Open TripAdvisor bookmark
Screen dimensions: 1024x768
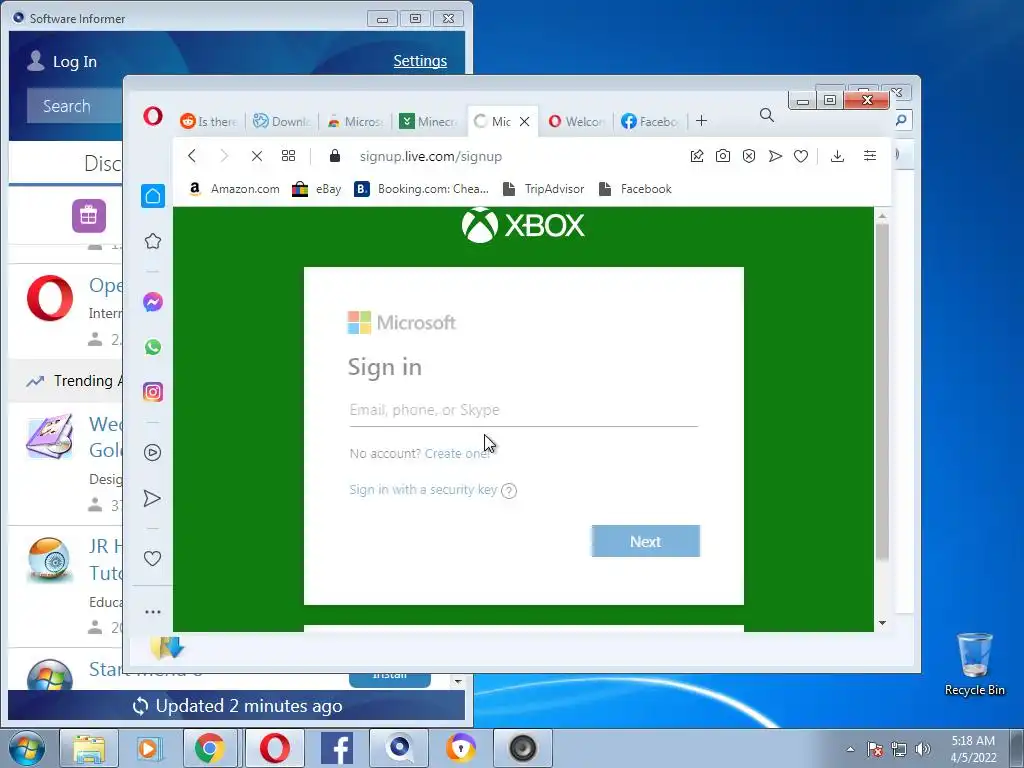[543, 189]
